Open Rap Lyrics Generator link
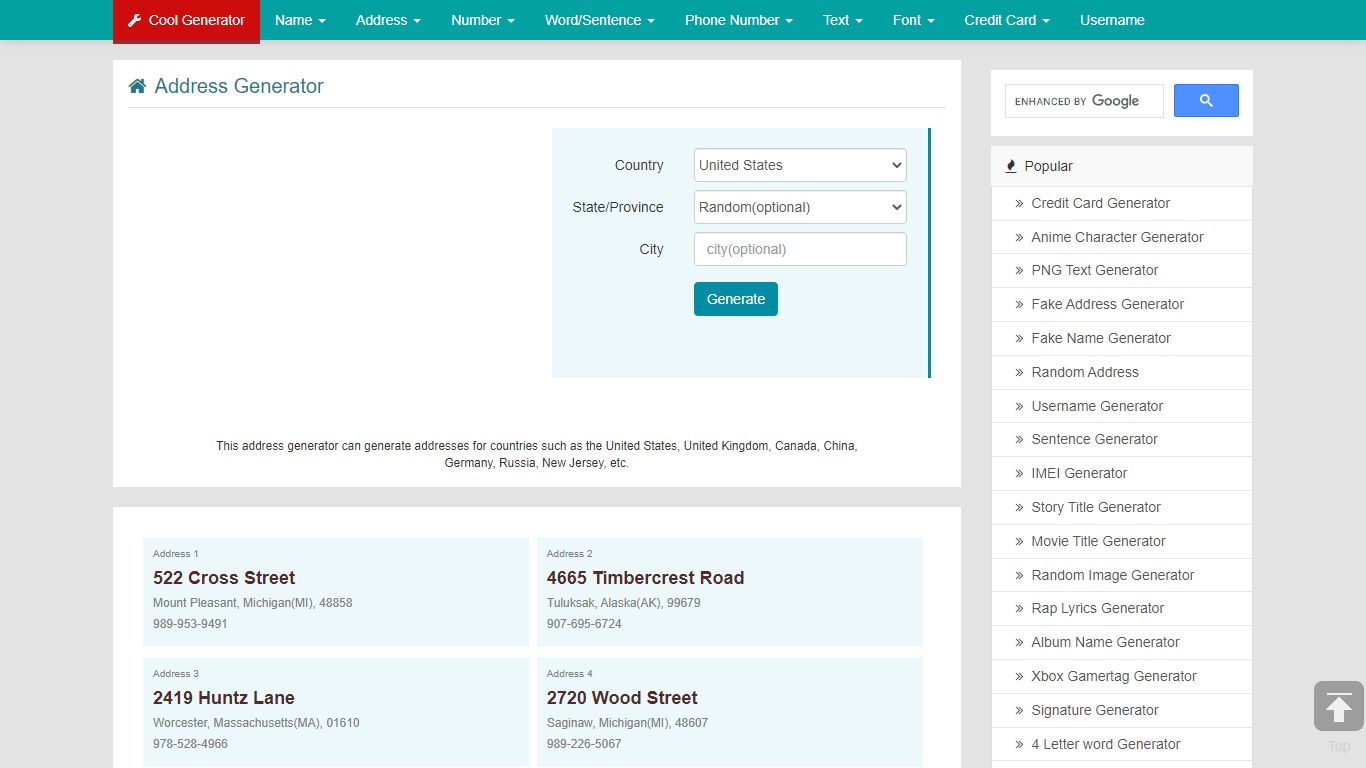 [x=1097, y=608]
